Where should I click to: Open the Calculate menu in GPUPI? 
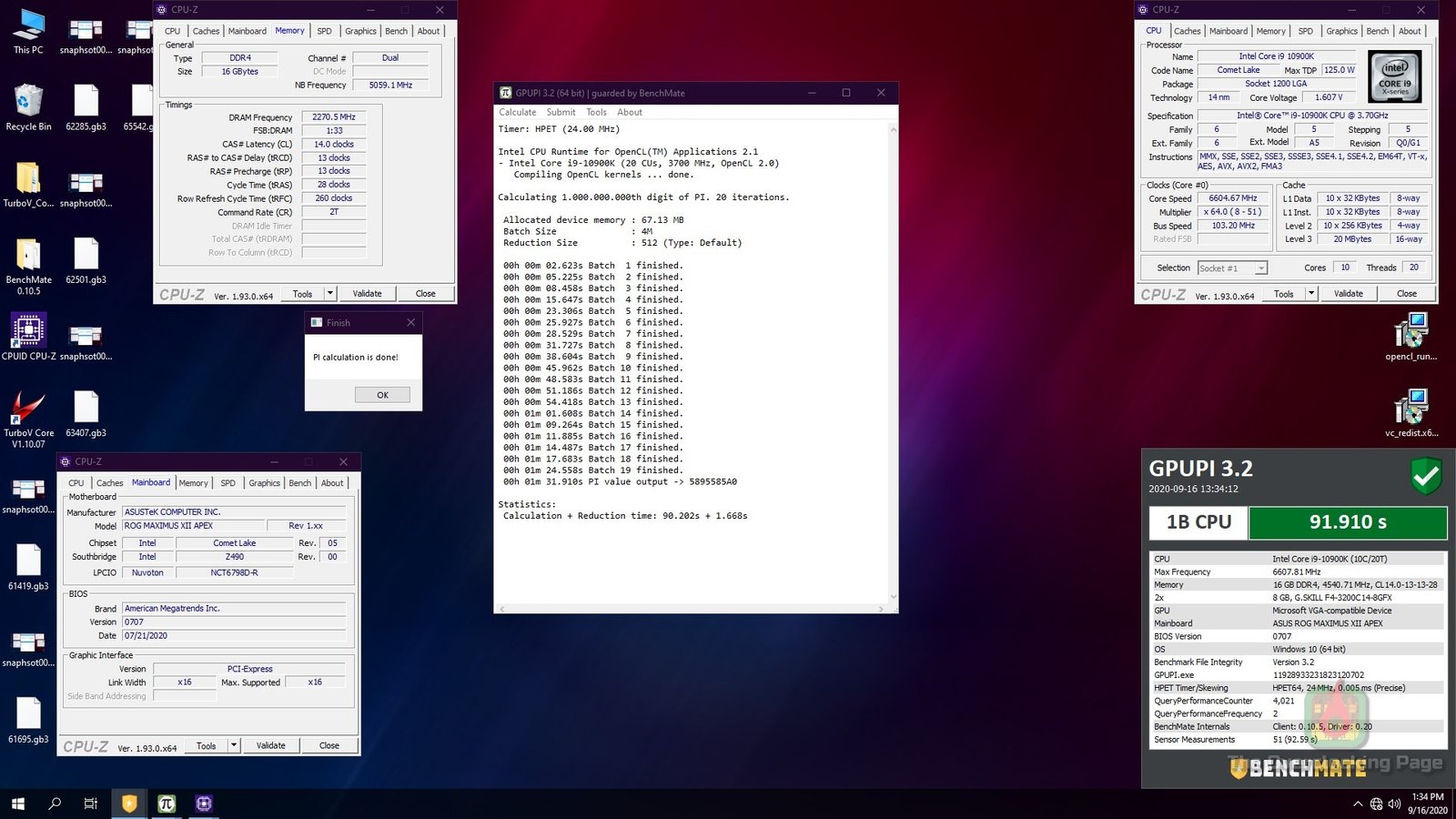click(517, 113)
